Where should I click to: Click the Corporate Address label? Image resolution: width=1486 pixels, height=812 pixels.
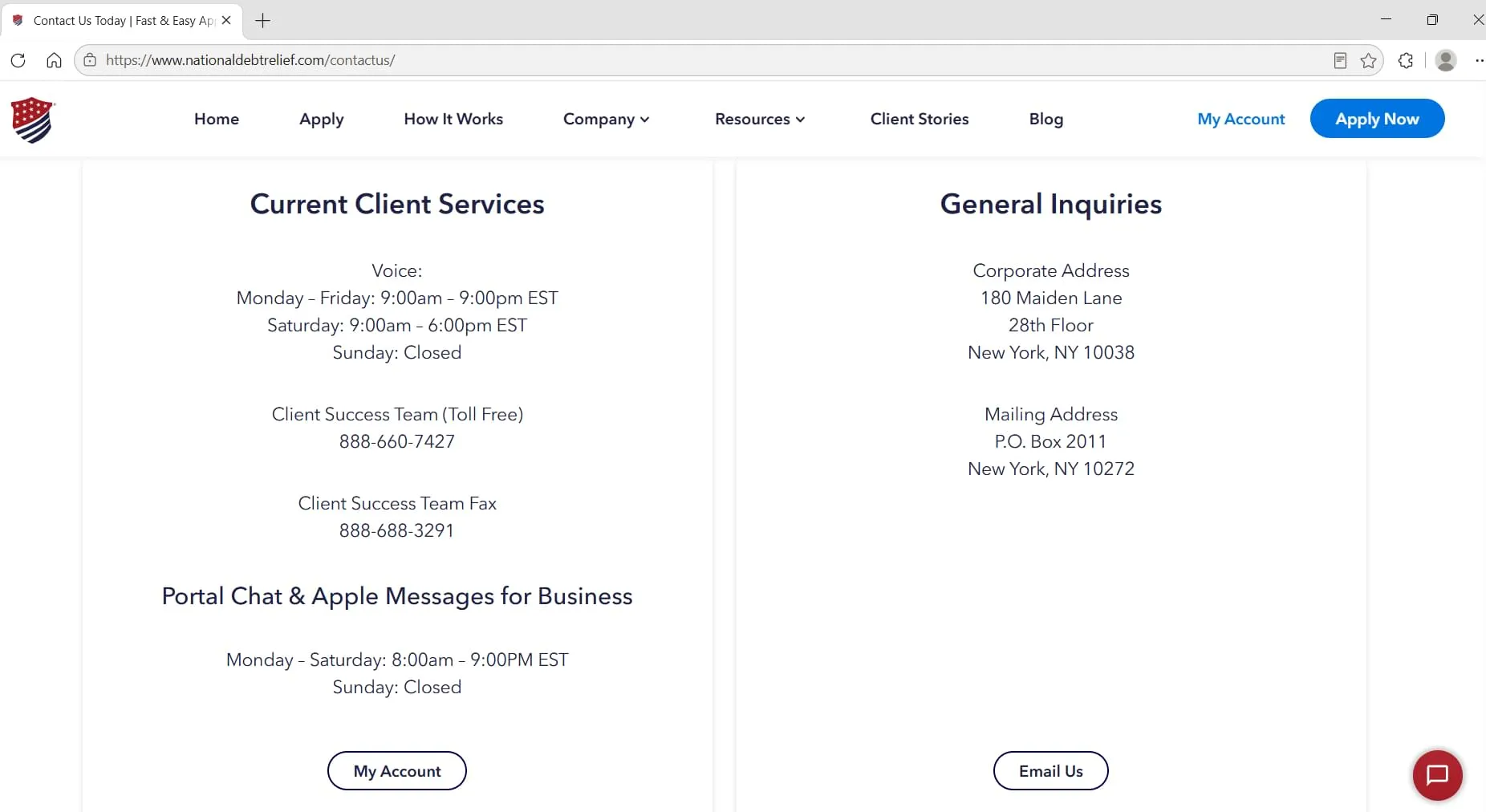(1051, 270)
